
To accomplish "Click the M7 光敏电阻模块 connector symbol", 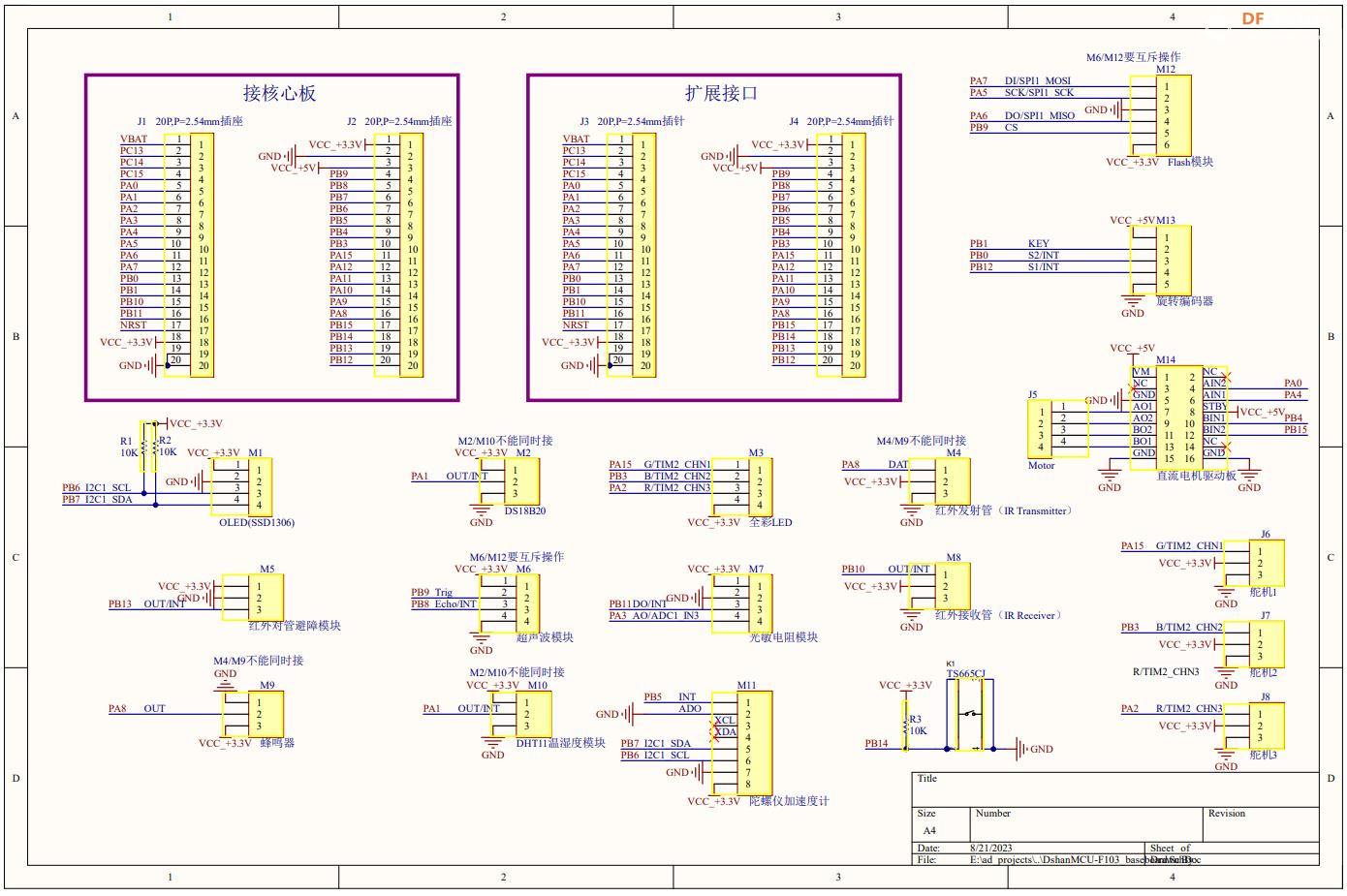I will 743,603.
